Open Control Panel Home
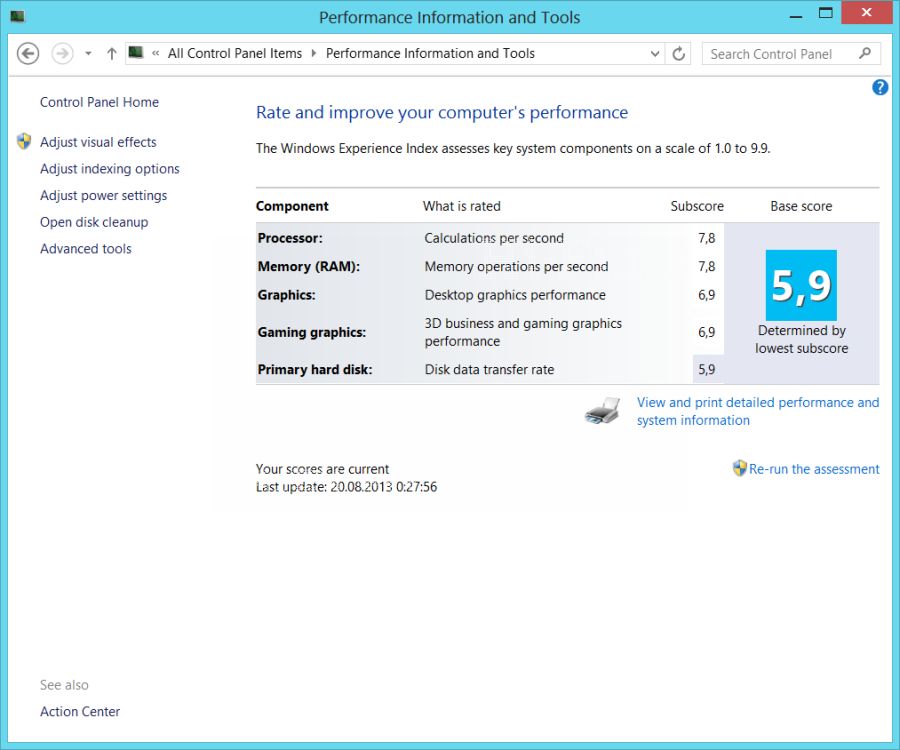This screenshot has height=750, width=900. point(99,102)
